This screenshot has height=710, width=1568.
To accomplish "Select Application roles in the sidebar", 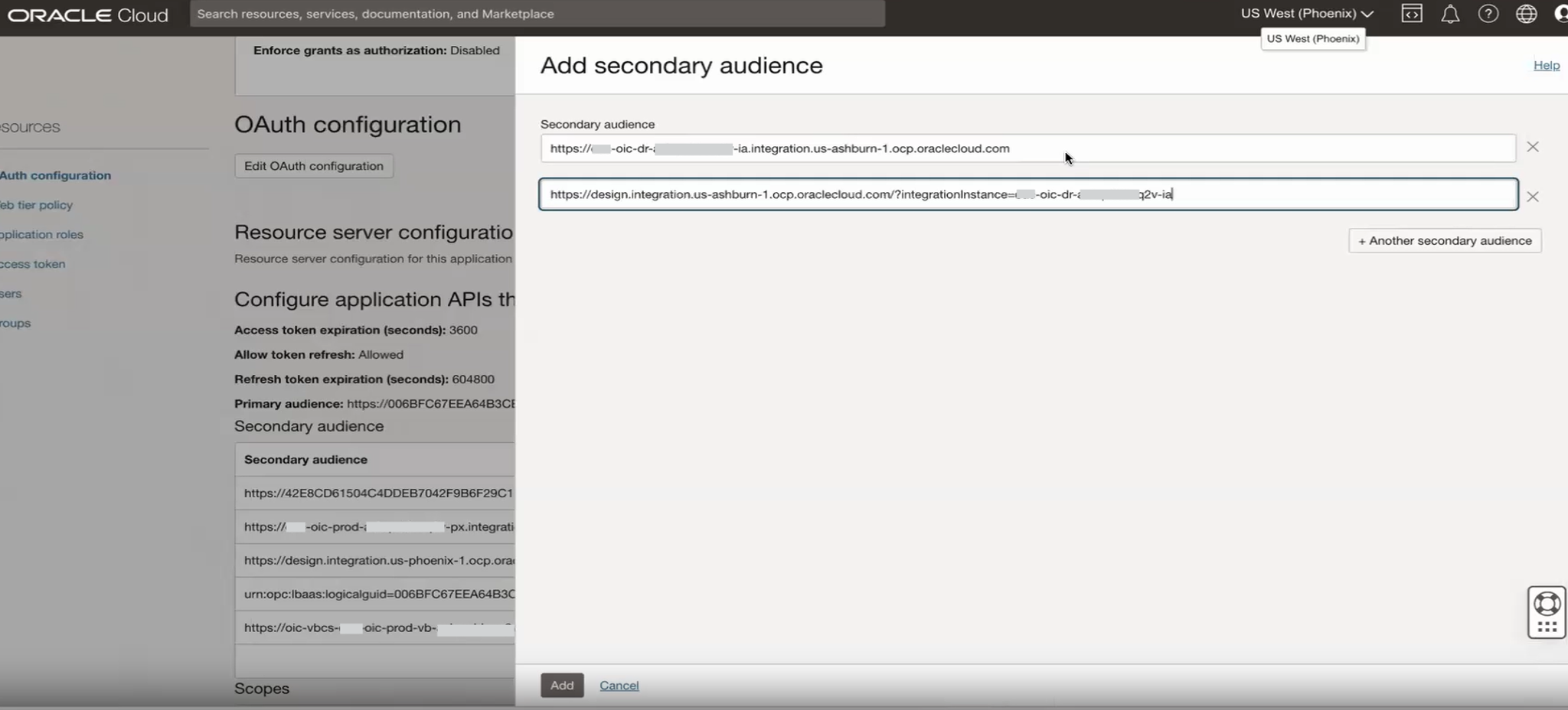I will tap(41, 234).
